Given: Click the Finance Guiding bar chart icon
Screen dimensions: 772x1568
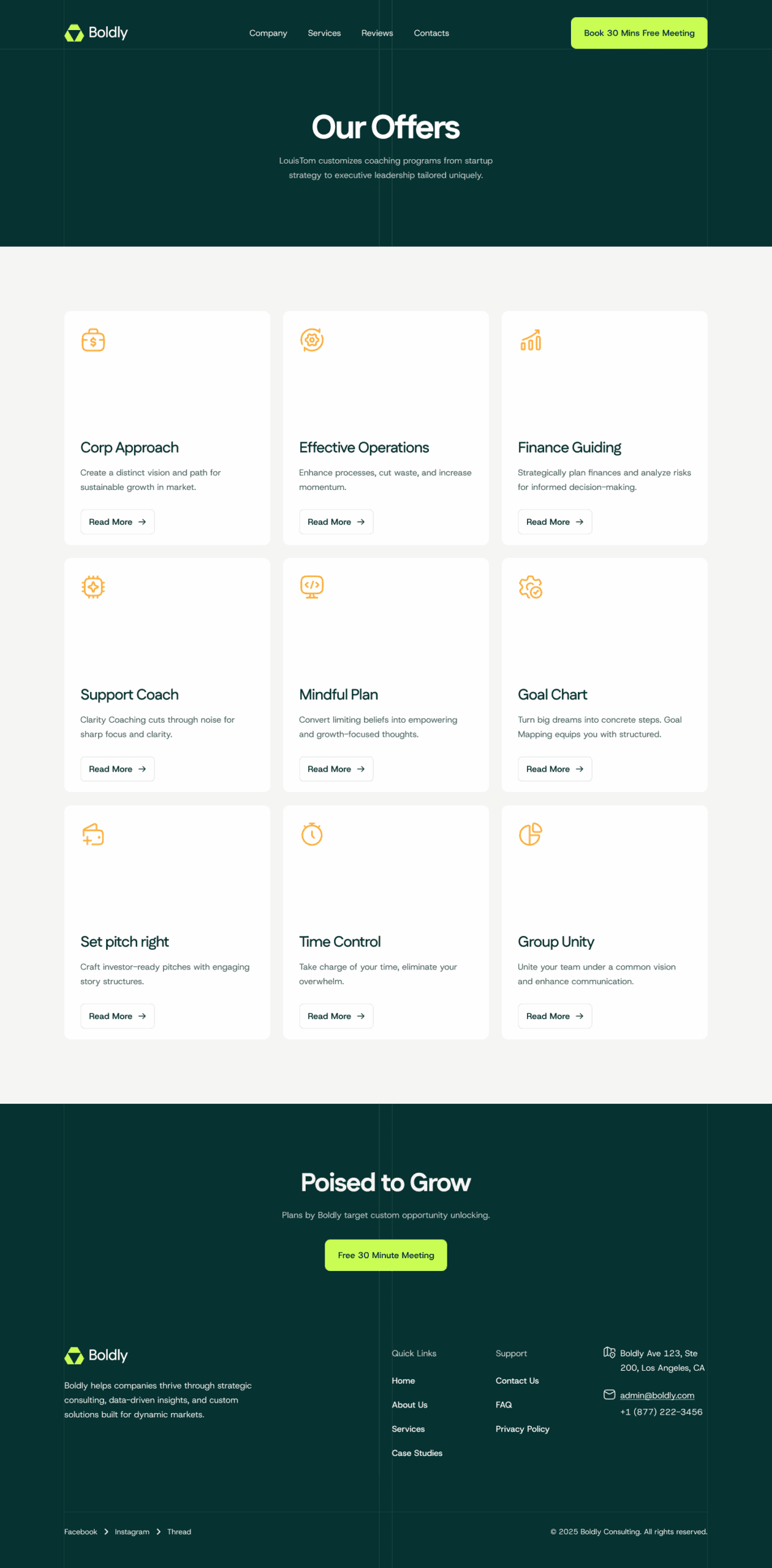Looking at the screenshot, I should [531, 340].
